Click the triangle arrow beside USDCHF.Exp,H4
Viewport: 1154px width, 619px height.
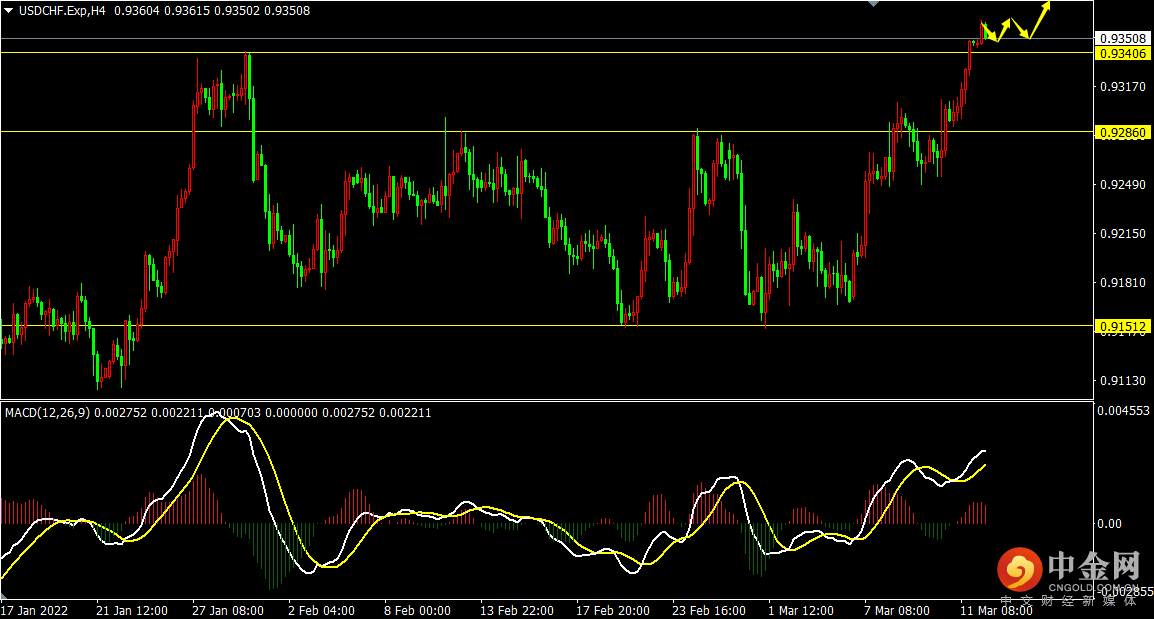pyautogui.click(x=9, y=11)
